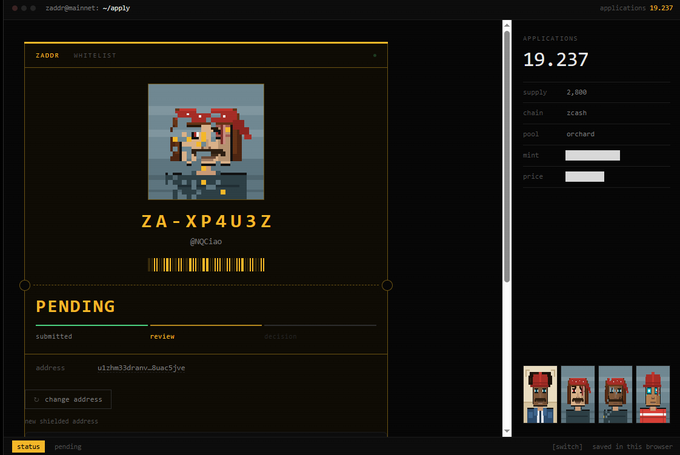
Task: Click the zaddr@mainnet: ~/apply title text
Action: [x=88, y=8]
